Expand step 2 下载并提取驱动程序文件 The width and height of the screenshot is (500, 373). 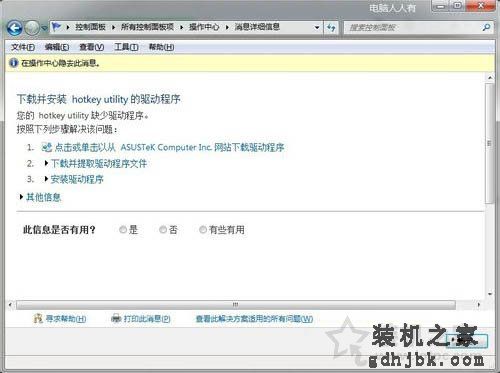99,163
